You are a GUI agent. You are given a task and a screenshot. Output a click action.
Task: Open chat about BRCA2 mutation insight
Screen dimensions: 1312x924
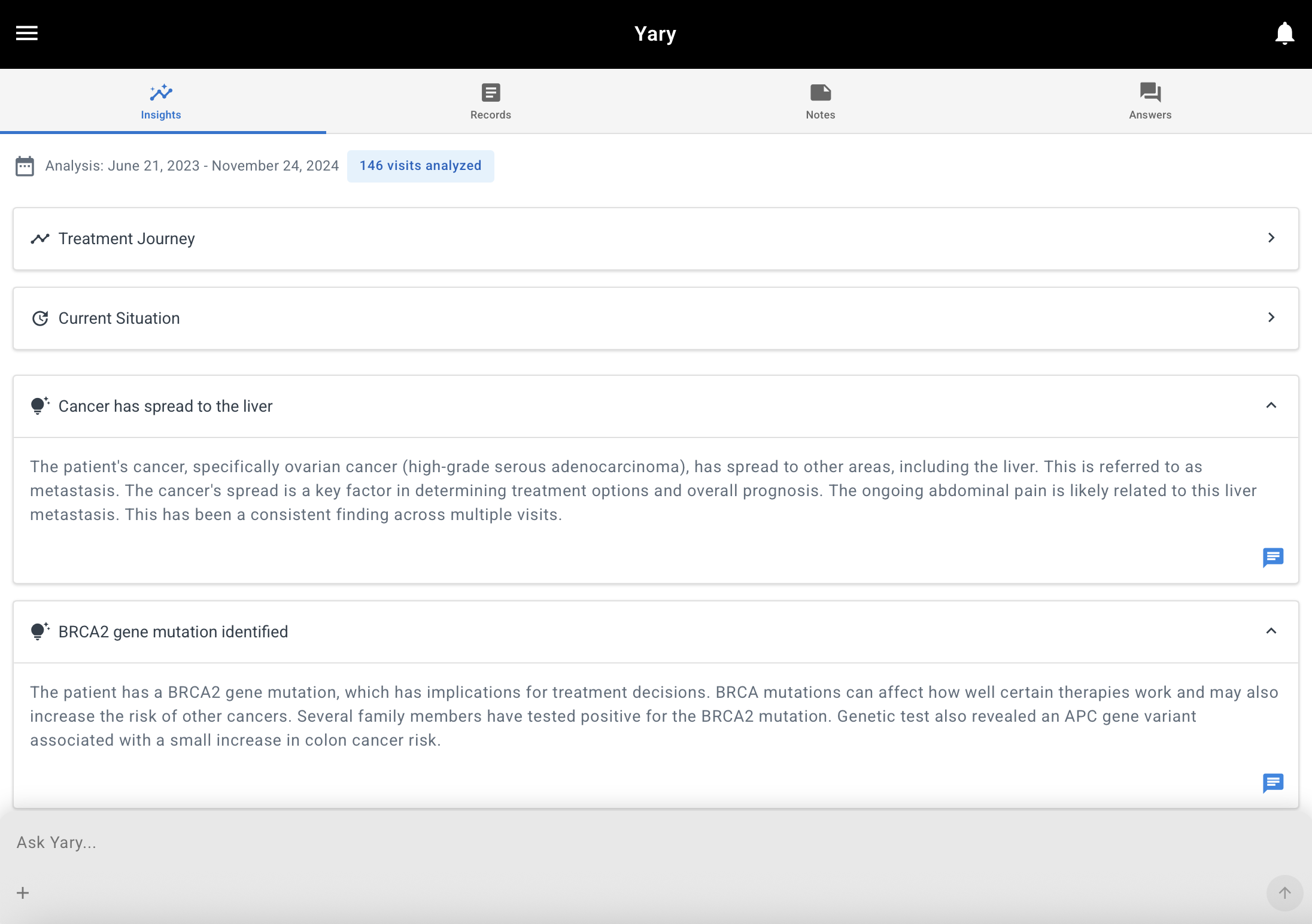(x=1273, y=783)
